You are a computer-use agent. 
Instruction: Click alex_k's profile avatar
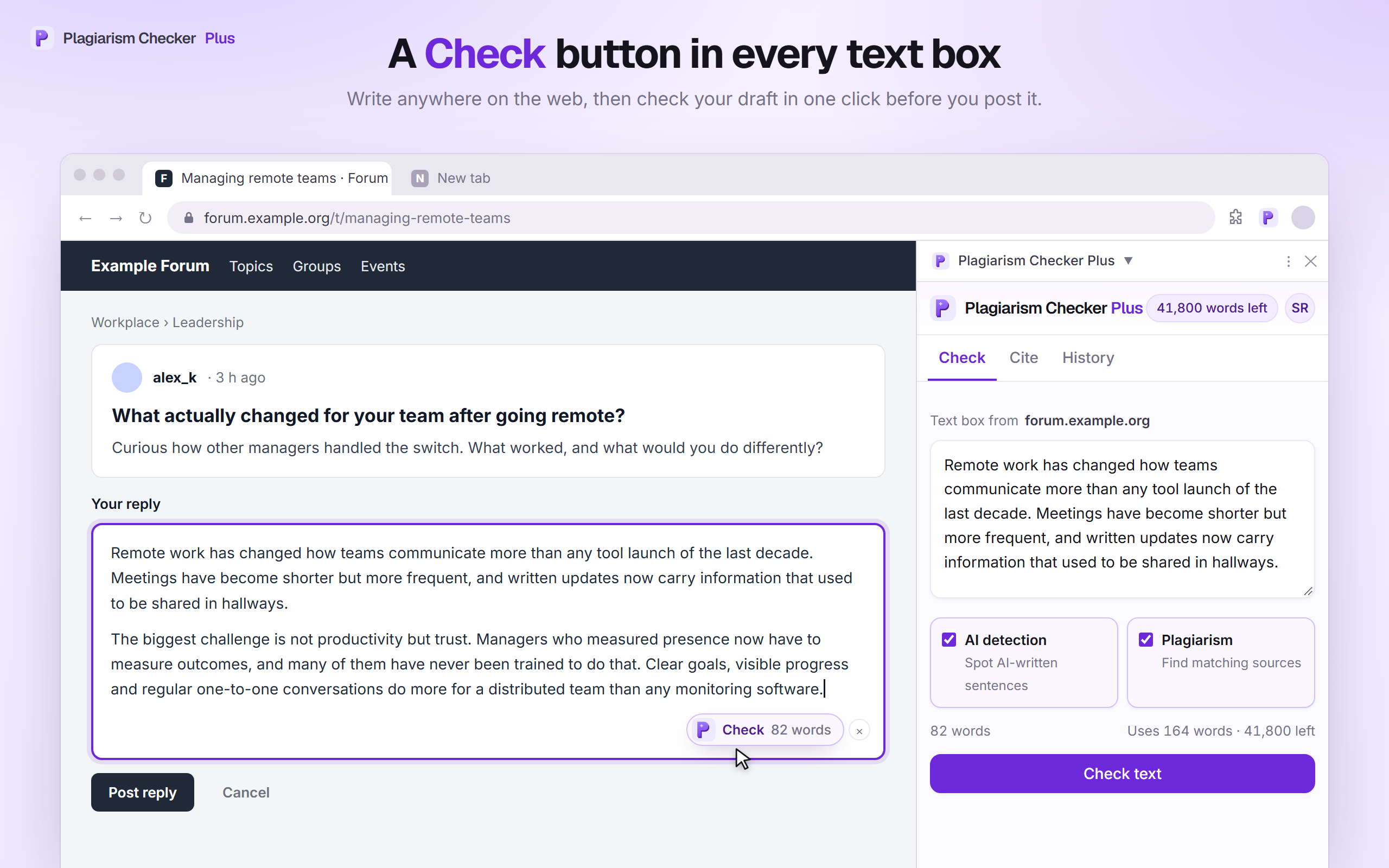click(127, 377)
